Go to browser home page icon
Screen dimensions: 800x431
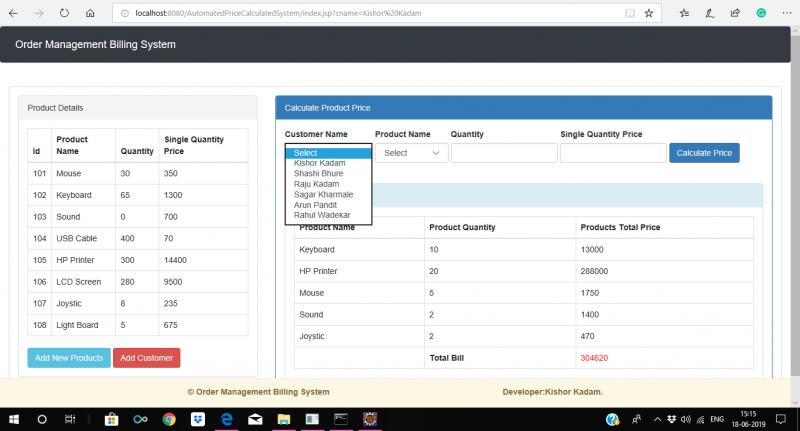pyautogui.click(x=91, y=13)
